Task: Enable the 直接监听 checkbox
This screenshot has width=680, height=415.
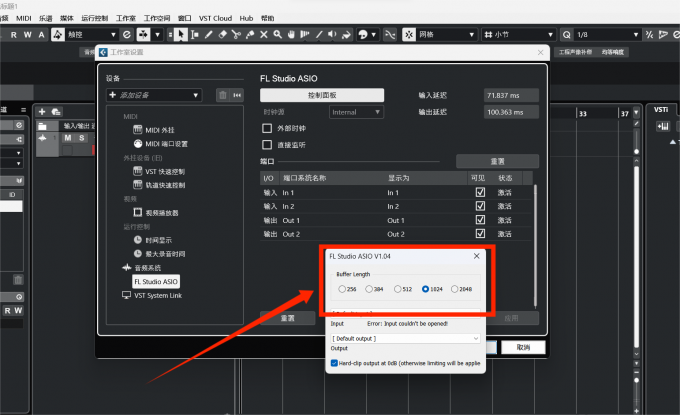Action: (x=267, y=145)
